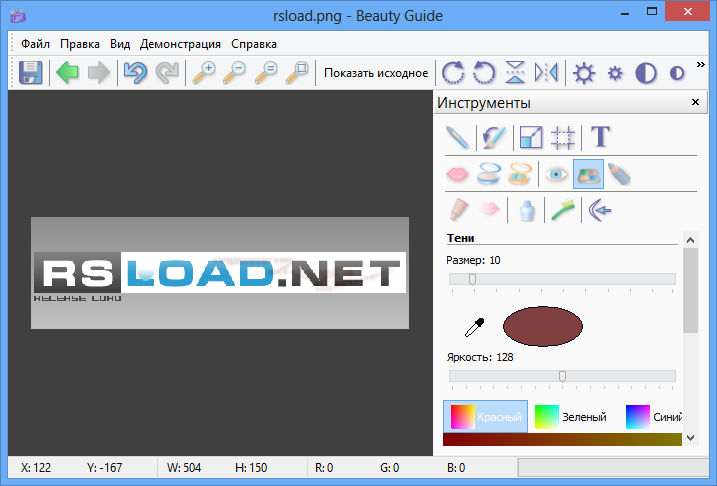Zoom in with the plus magnifier

(204, 73)
